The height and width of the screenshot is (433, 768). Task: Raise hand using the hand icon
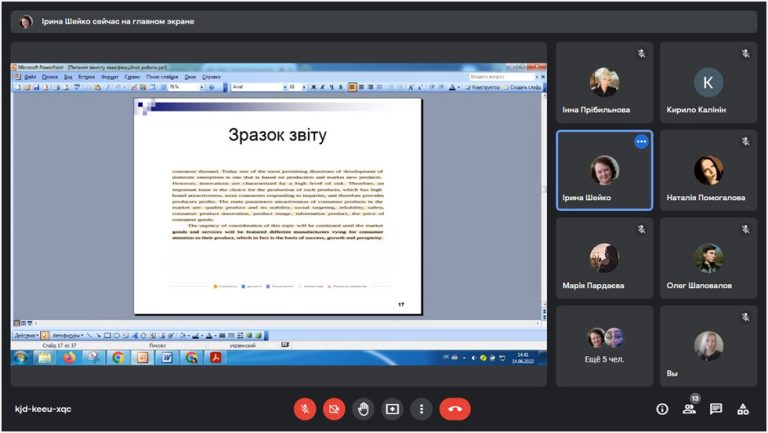pos(363,409)
